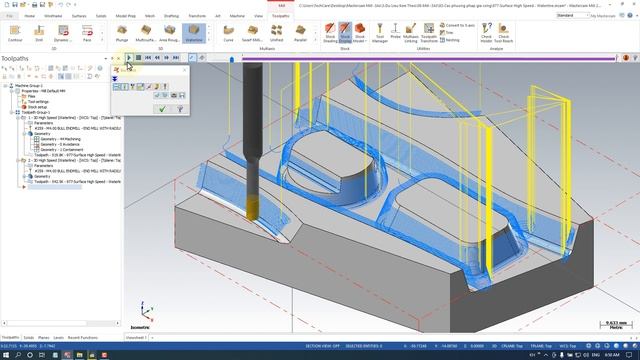Select Tool settings tree item
Image resolution: width=640 pixels, height=360 pixels.
click(38, 102)
